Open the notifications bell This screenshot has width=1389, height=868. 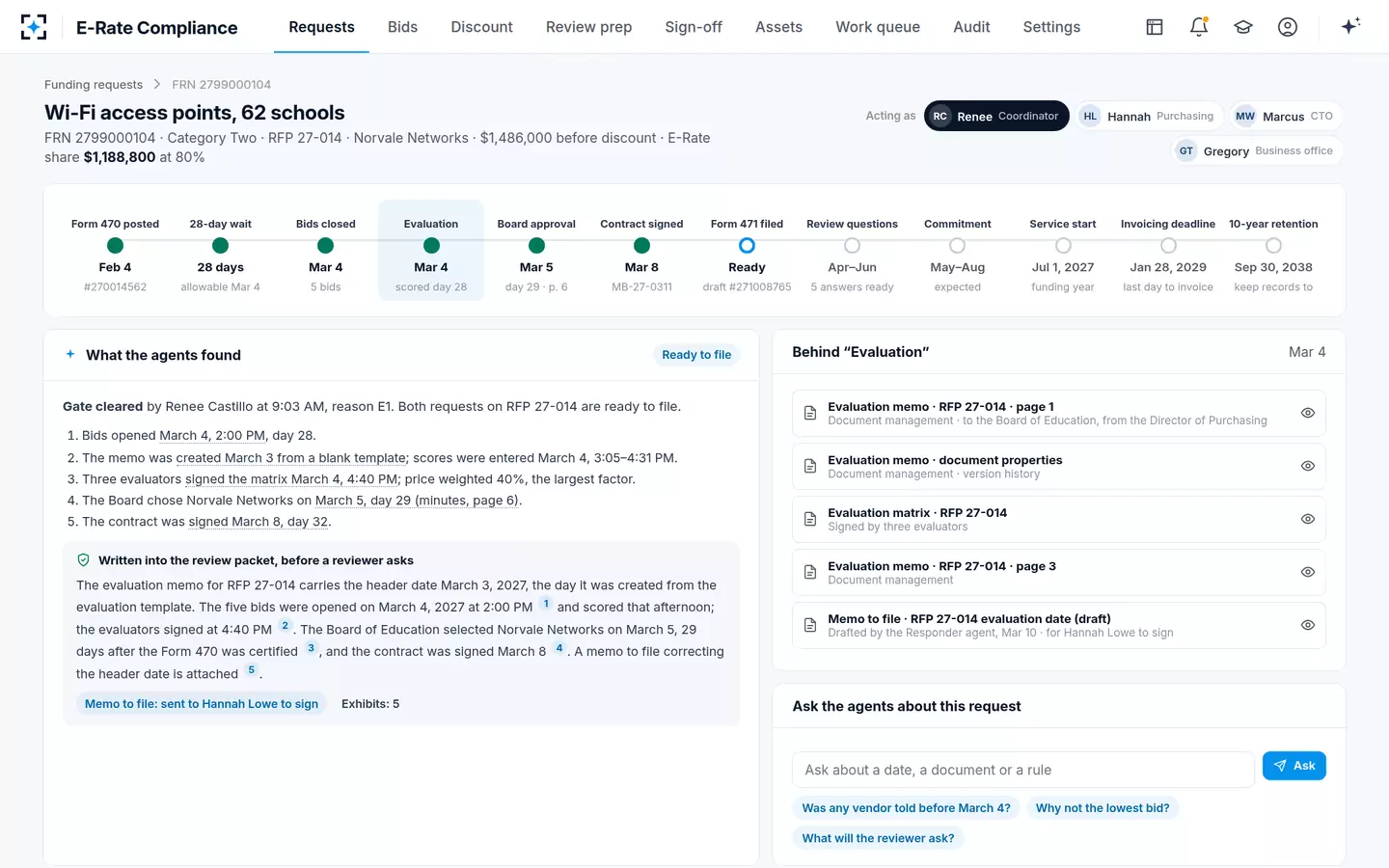1199,27
